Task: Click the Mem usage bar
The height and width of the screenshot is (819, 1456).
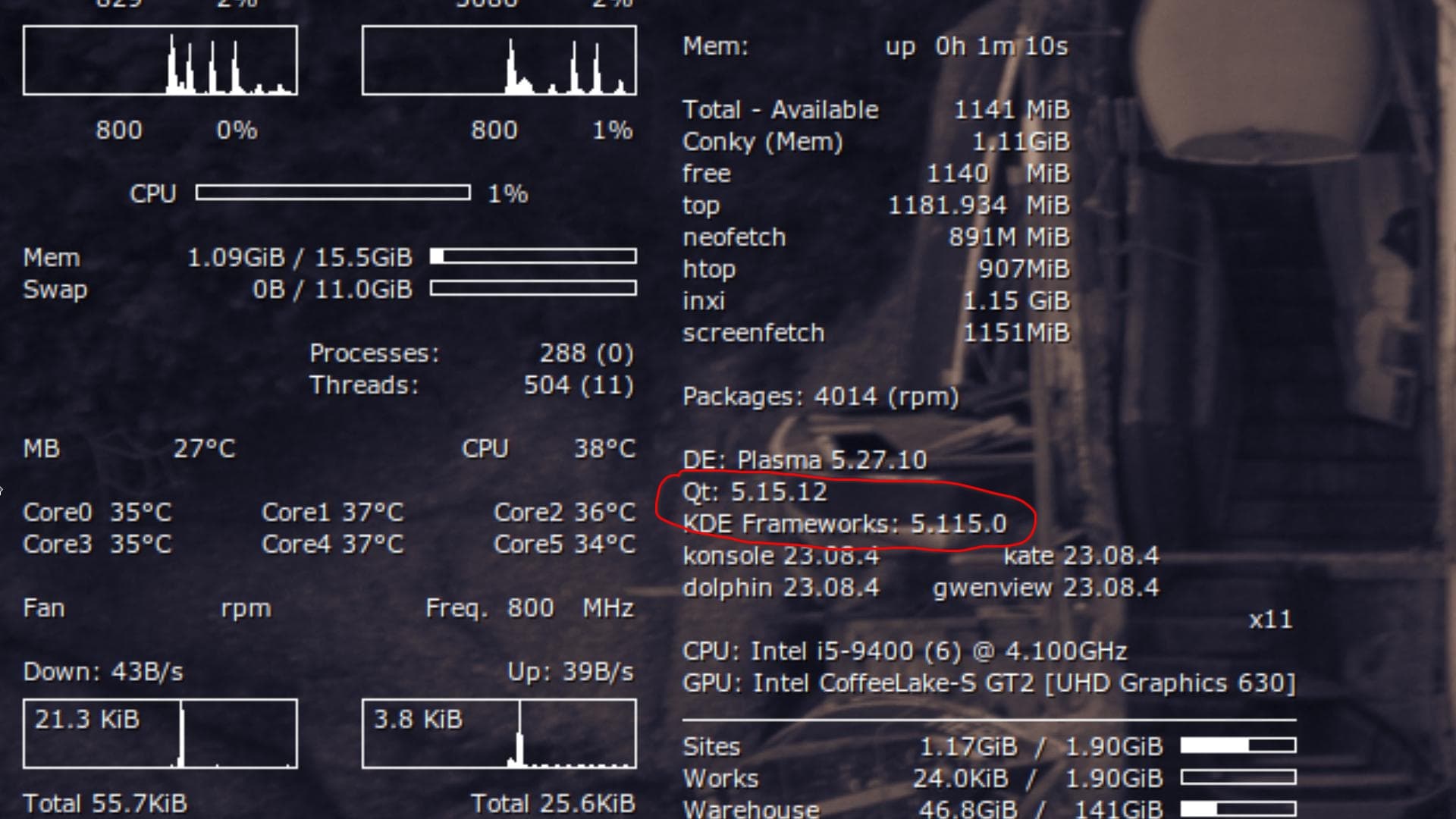Action: click(x=532, y=256)
